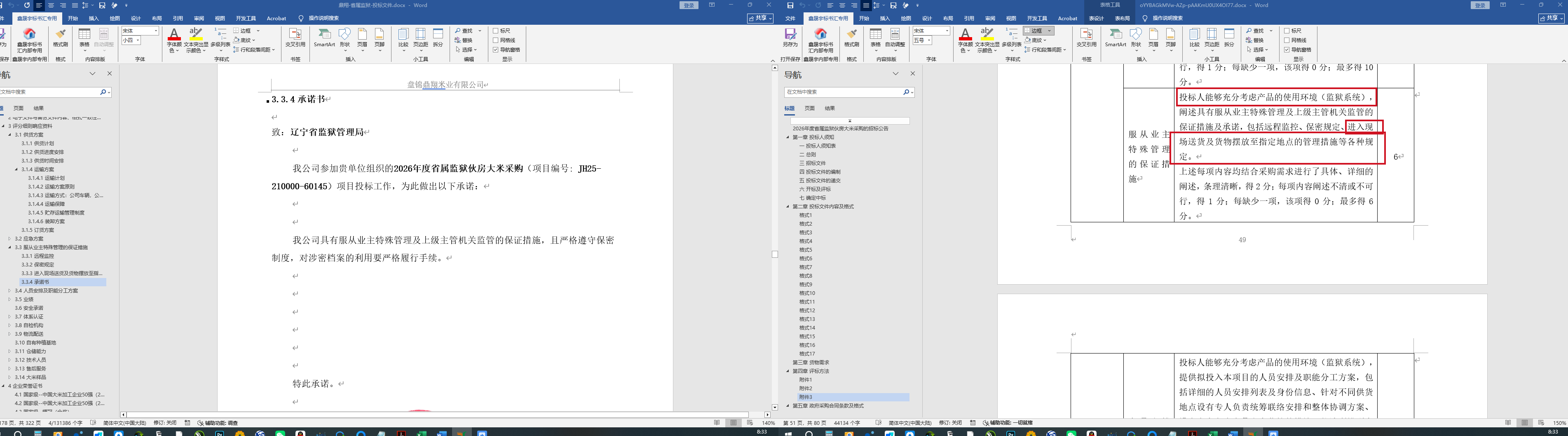
Task: Select 附件1 heading in right navigation
Action: tap(806, 380)
